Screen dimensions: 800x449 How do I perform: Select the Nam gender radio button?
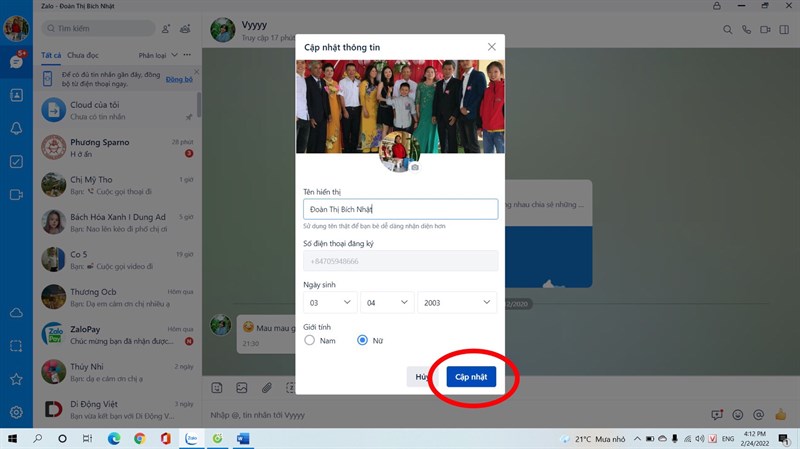[309, 340]
